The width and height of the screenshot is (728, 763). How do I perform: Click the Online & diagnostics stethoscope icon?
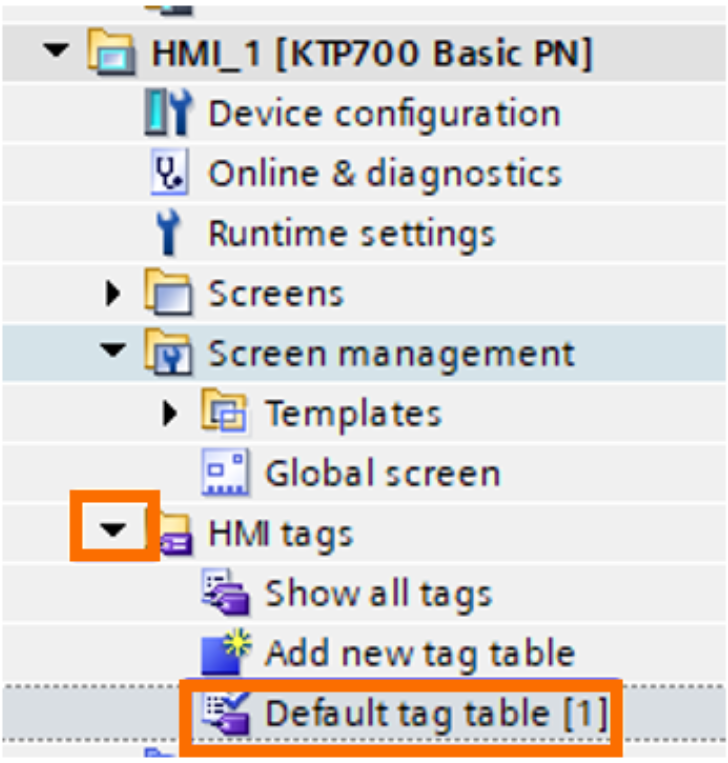169,172
